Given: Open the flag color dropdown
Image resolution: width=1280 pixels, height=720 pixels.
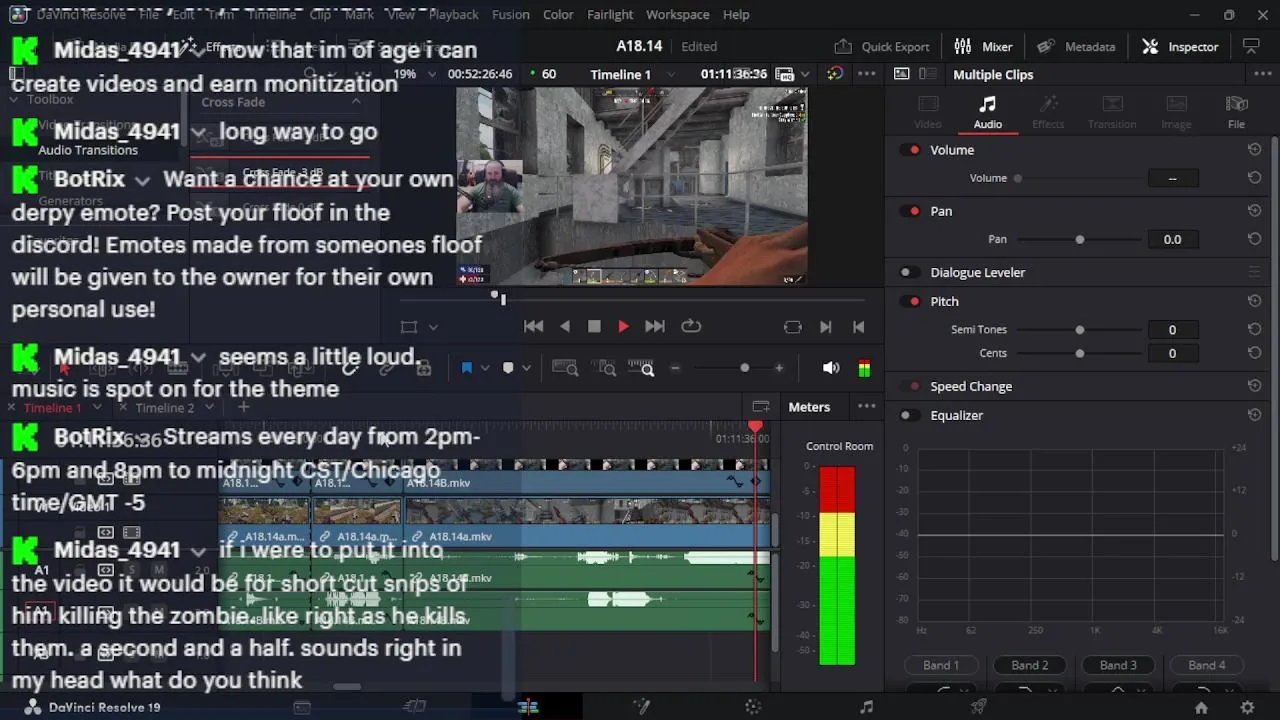Looking at the screenshot, I should click(485, 368).
